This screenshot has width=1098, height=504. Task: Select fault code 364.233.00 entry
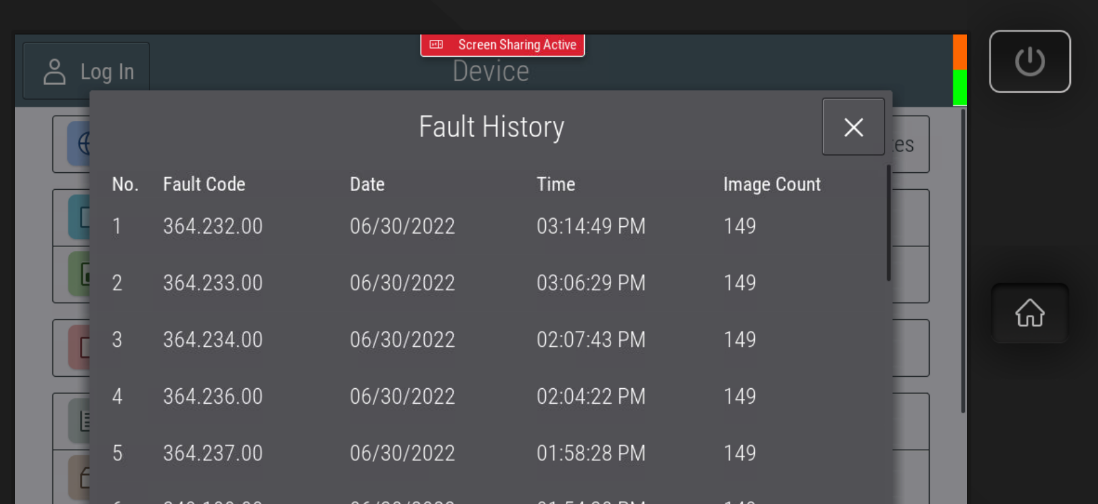click(x=213, y=283)
